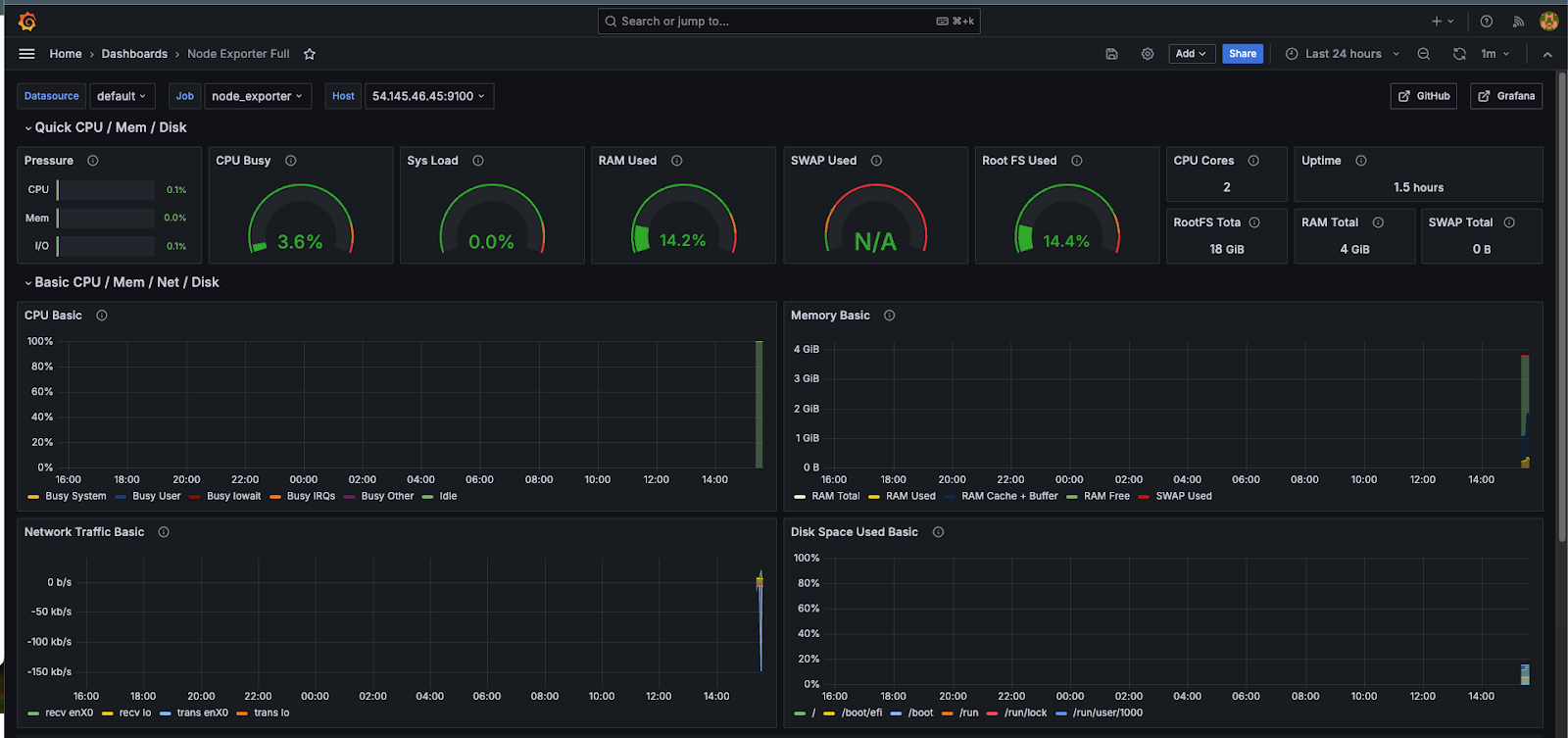This screenshot has width=1568, height=738.
Task: Click info icon next to SWAP Total
Action: pyautogui.click(x=1509, y=222)
